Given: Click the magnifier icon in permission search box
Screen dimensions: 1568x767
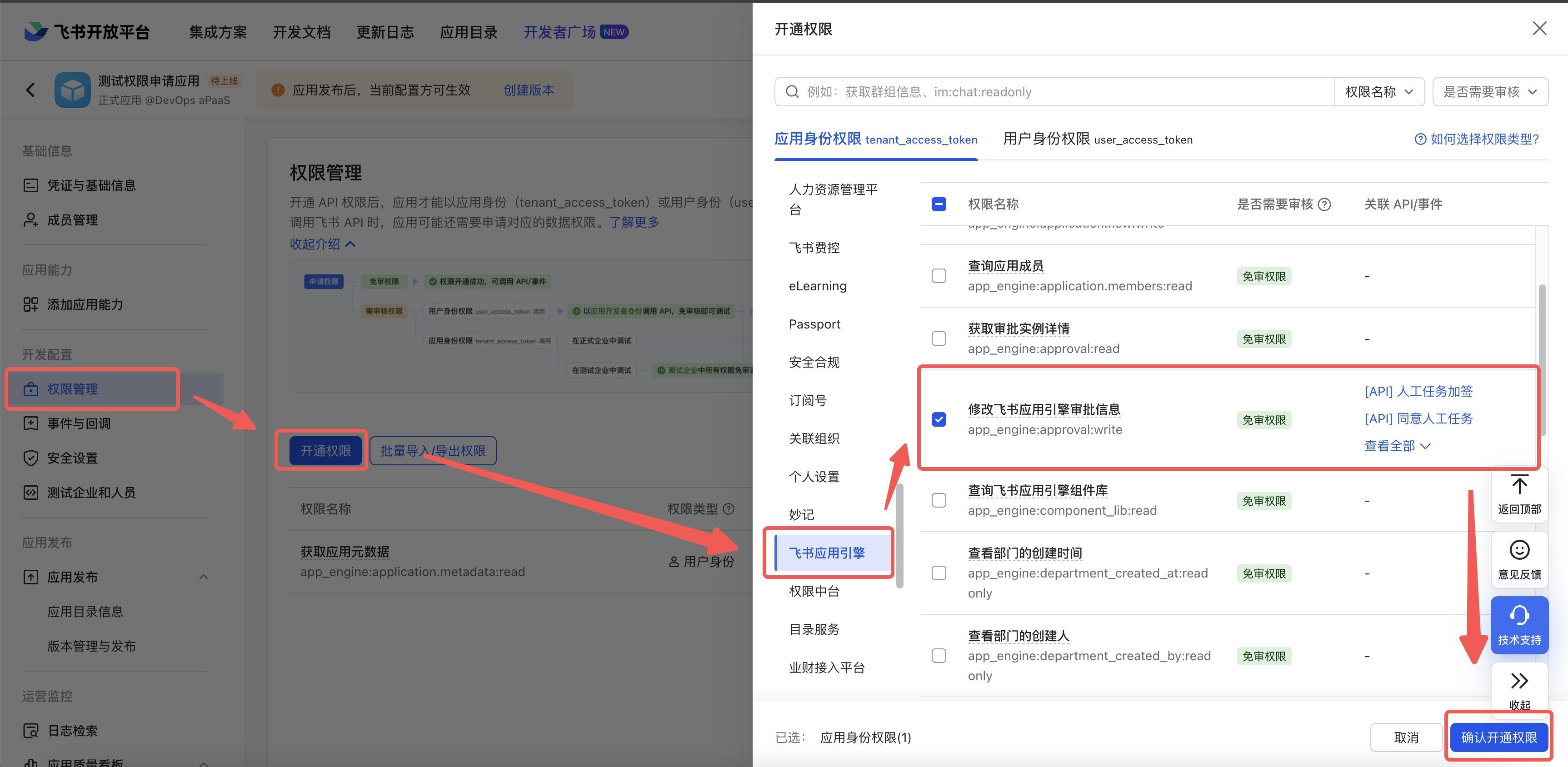Looking at the screenshot, I should [x=792, y=92].
